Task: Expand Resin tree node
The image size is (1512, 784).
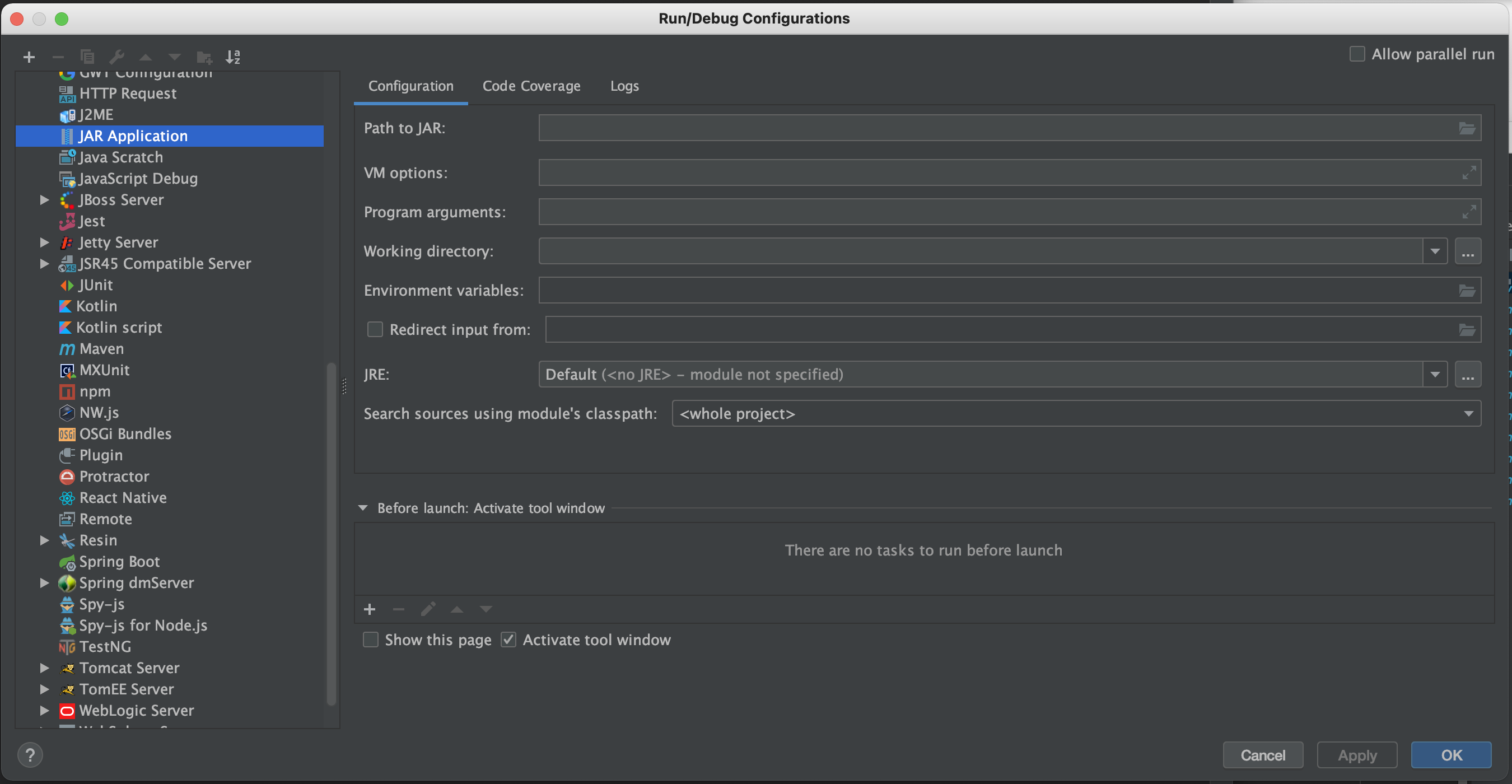Action: click(44, 540)
